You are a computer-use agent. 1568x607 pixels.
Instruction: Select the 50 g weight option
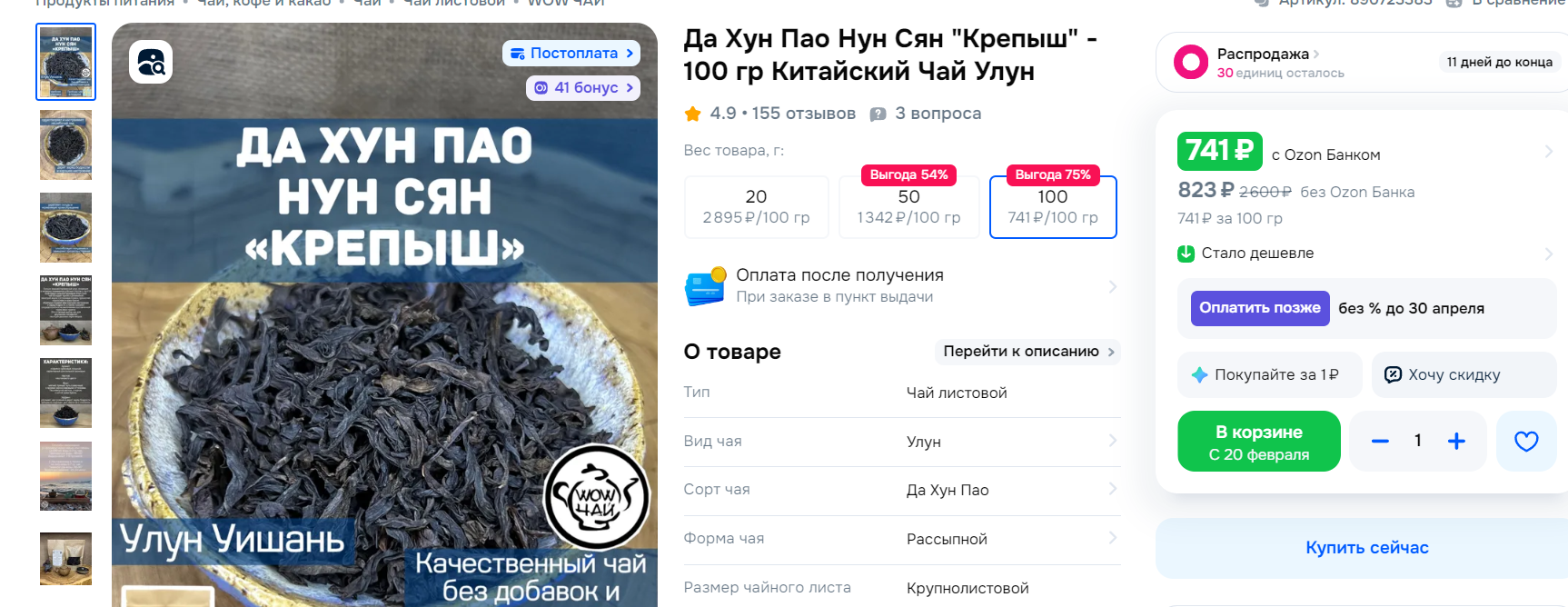pyautogui.click(x=908, y=207)
